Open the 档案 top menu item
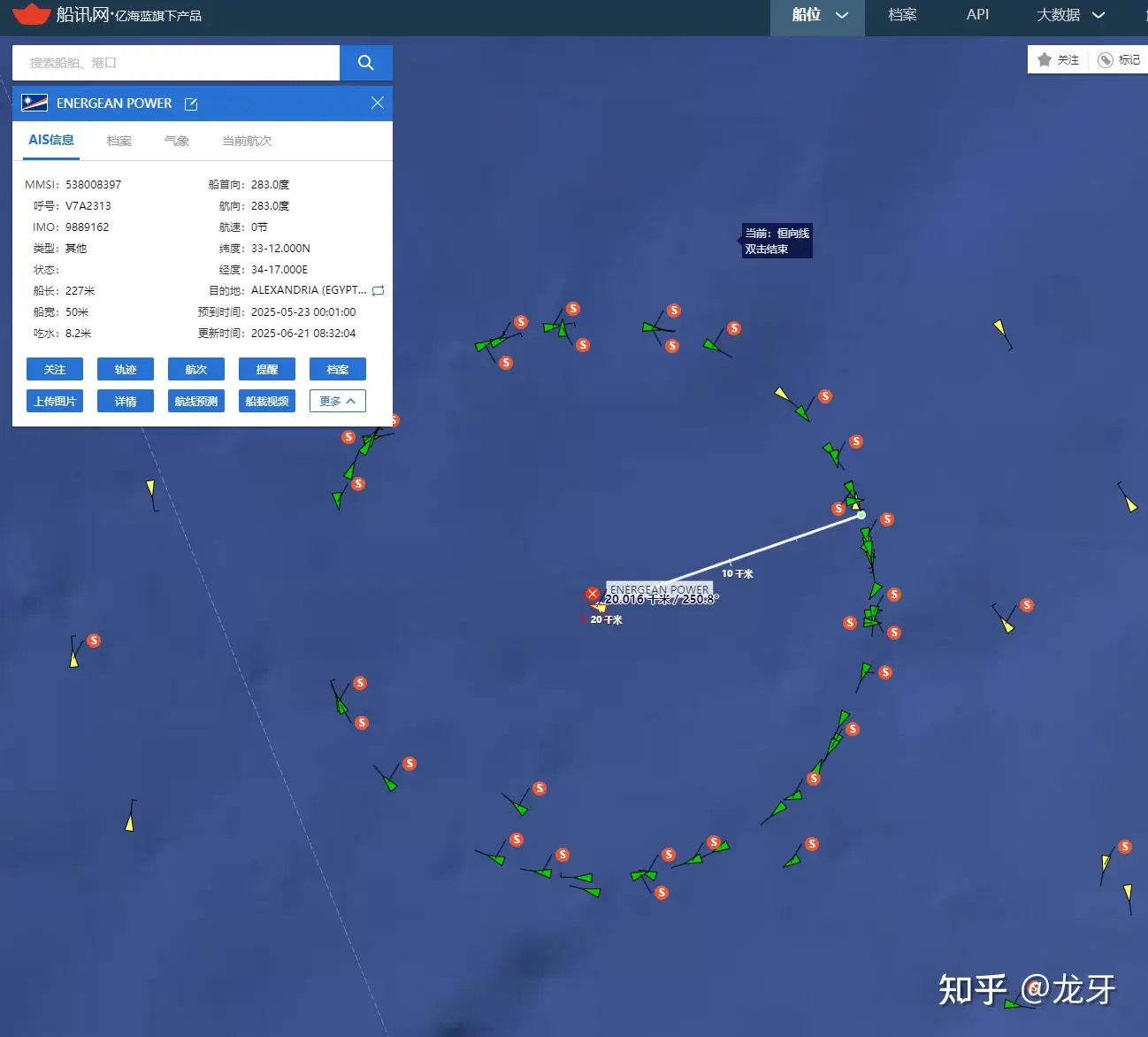This screenshot has width=1148, height=1037. coord(902,15)
